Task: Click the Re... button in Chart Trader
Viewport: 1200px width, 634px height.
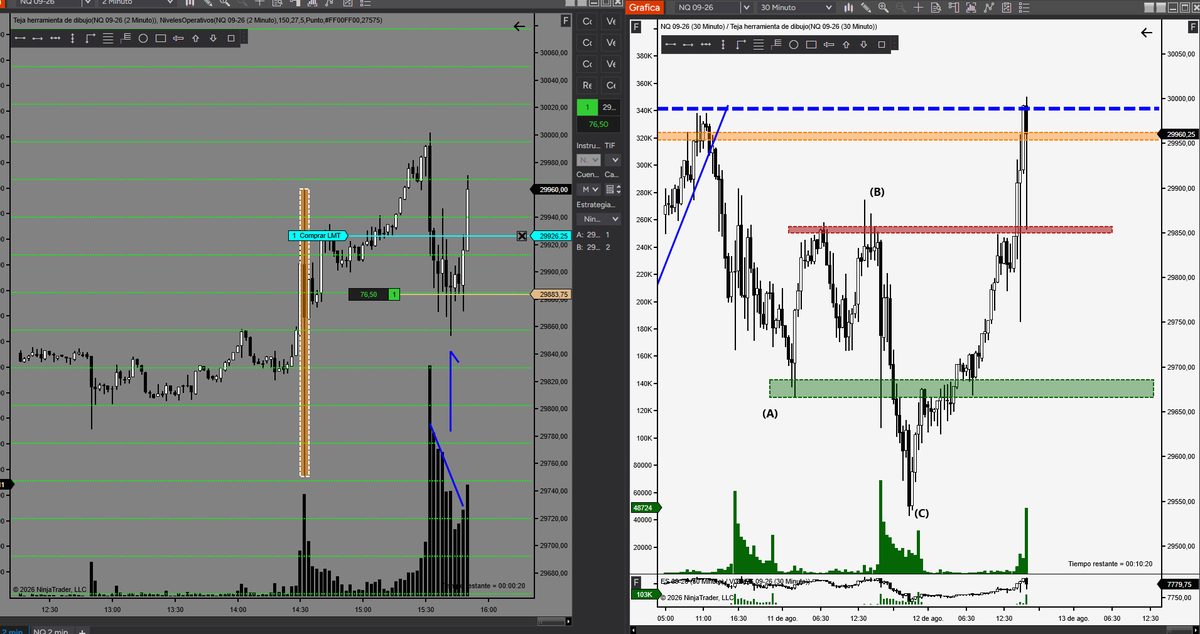Action: coord(587,86)
